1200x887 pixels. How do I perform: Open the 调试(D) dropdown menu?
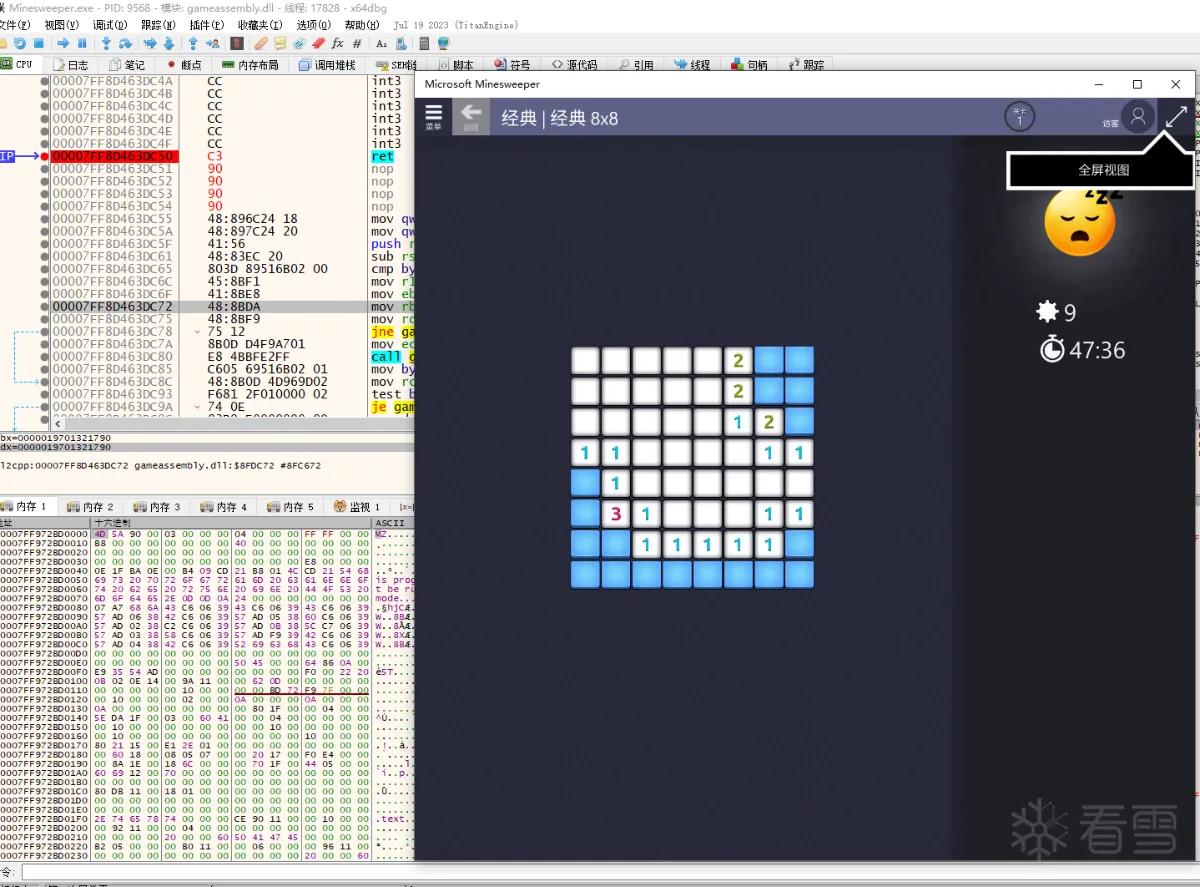(110, 24)
